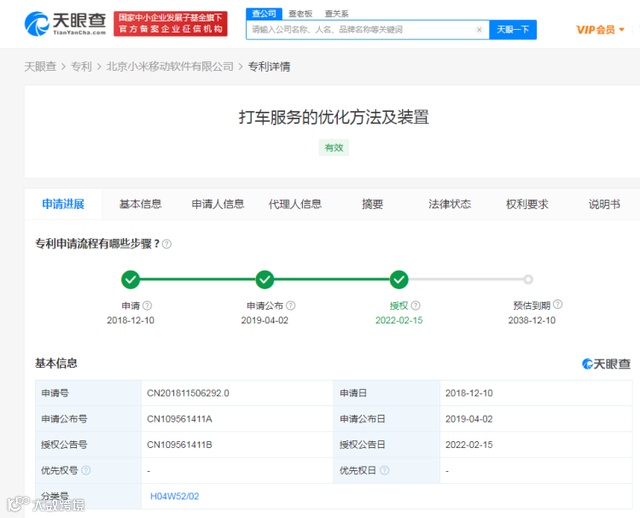Open the 申请人信息 tab
Viewport: 640px width, 518px height.
(x=218, y=204)
